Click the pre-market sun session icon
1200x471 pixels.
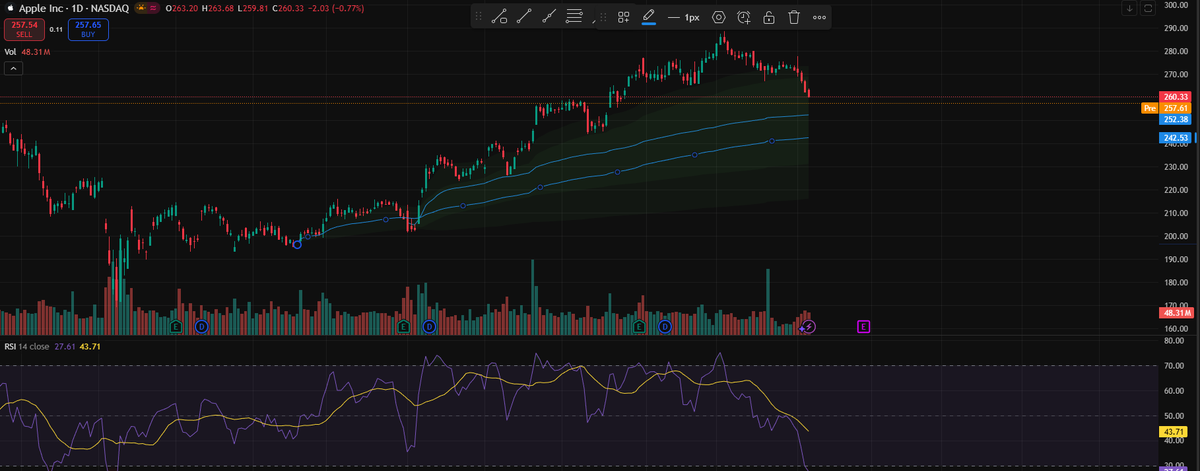(142, 8)
